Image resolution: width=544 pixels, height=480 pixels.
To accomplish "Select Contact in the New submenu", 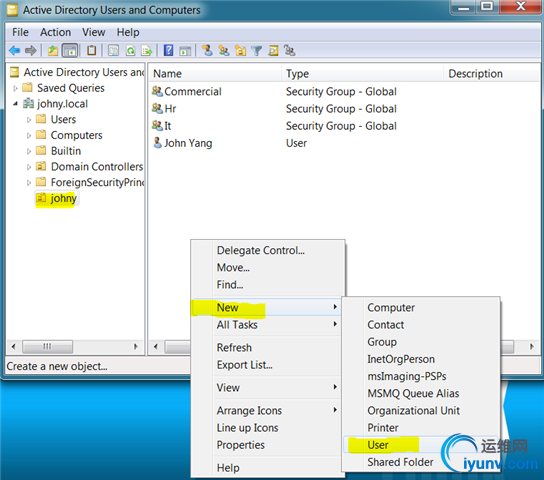I will (421, 325).
